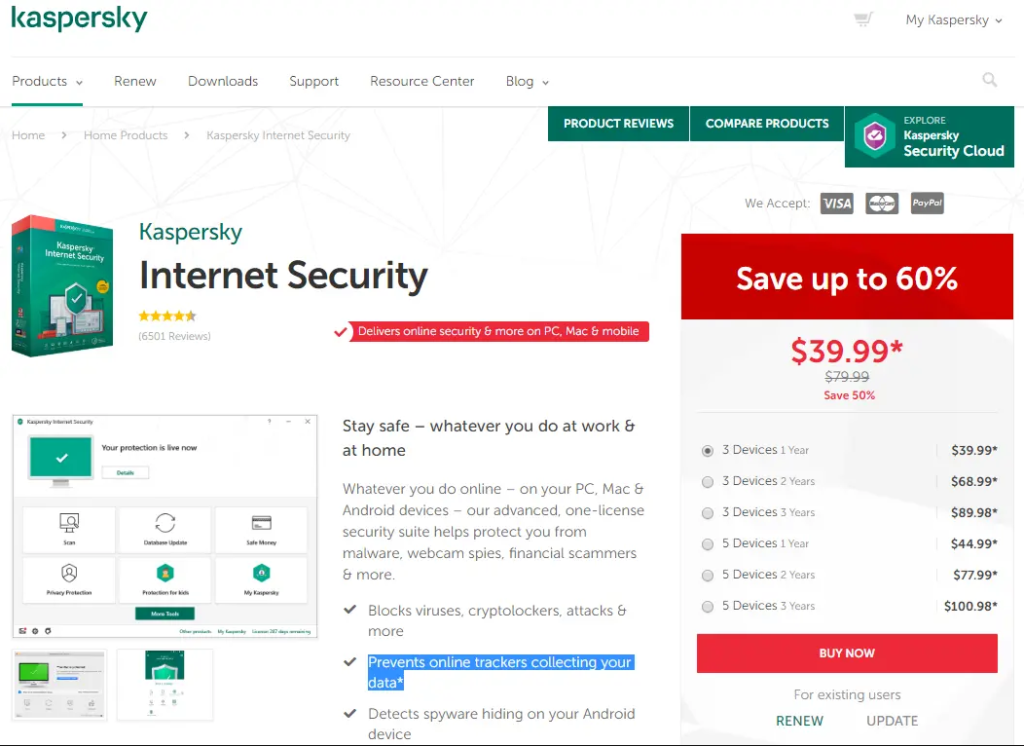The image size is (1024, 746).
Task: Expand the Blog dropdown menu
Action: [x=527, y=81]
